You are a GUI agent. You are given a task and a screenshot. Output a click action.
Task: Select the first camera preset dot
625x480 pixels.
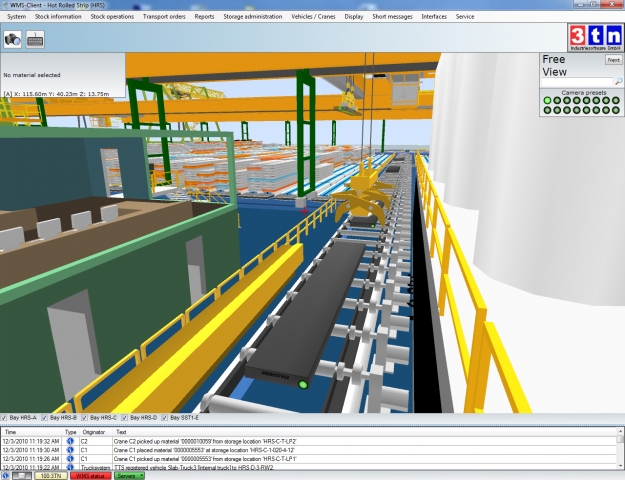click(x=547, y=100)
